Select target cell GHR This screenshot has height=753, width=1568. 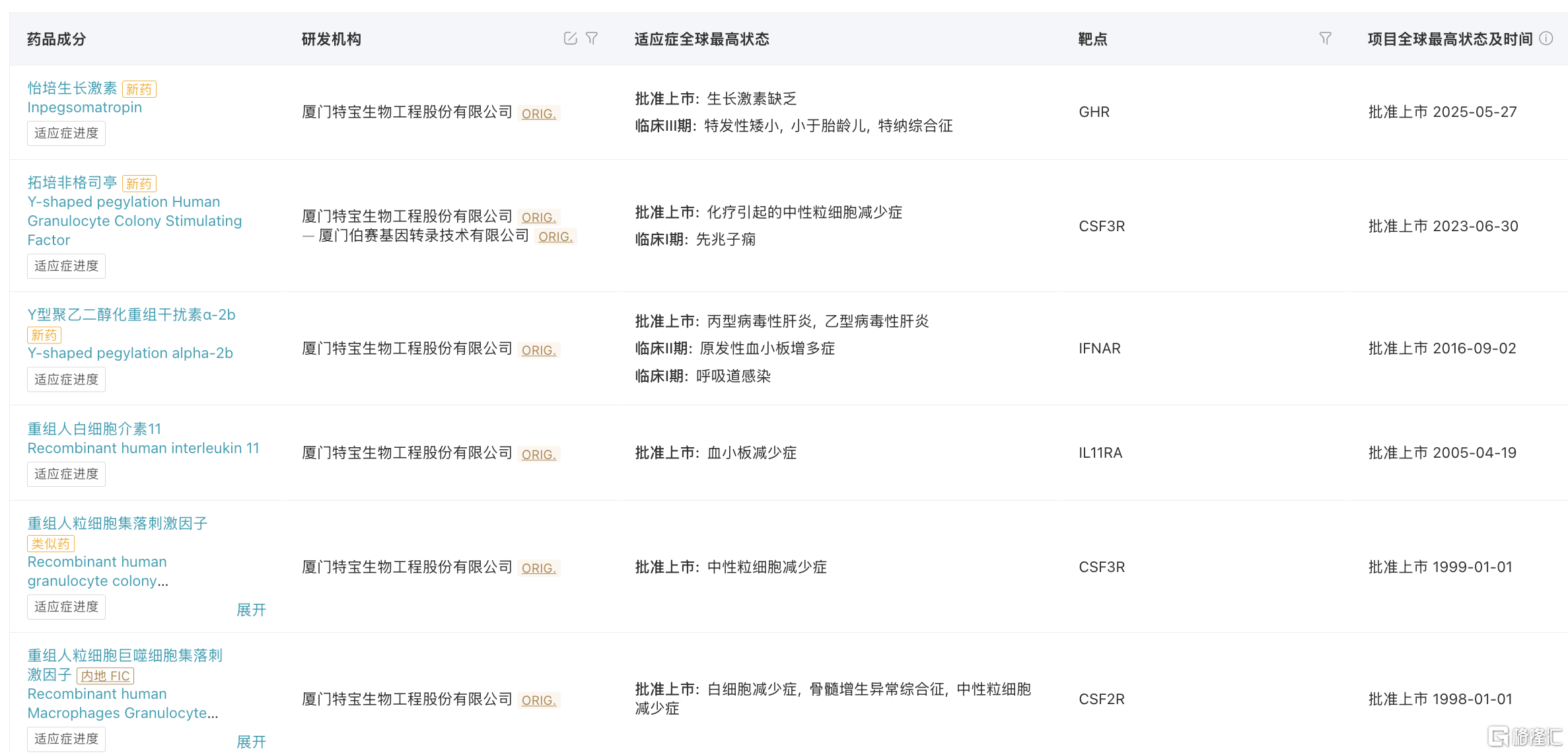1094,112
